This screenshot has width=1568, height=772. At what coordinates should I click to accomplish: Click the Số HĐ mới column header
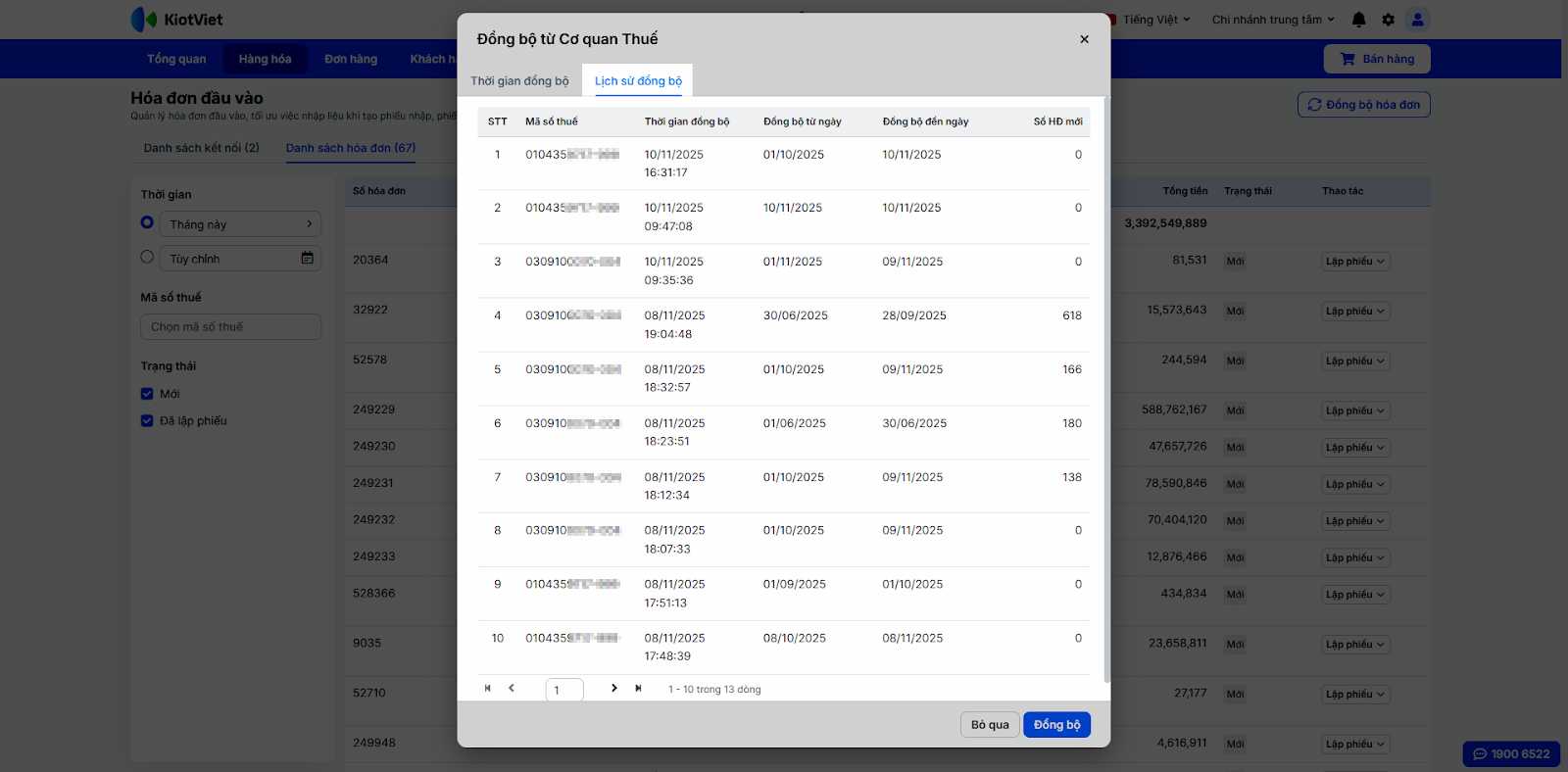tap(1058, 121)
